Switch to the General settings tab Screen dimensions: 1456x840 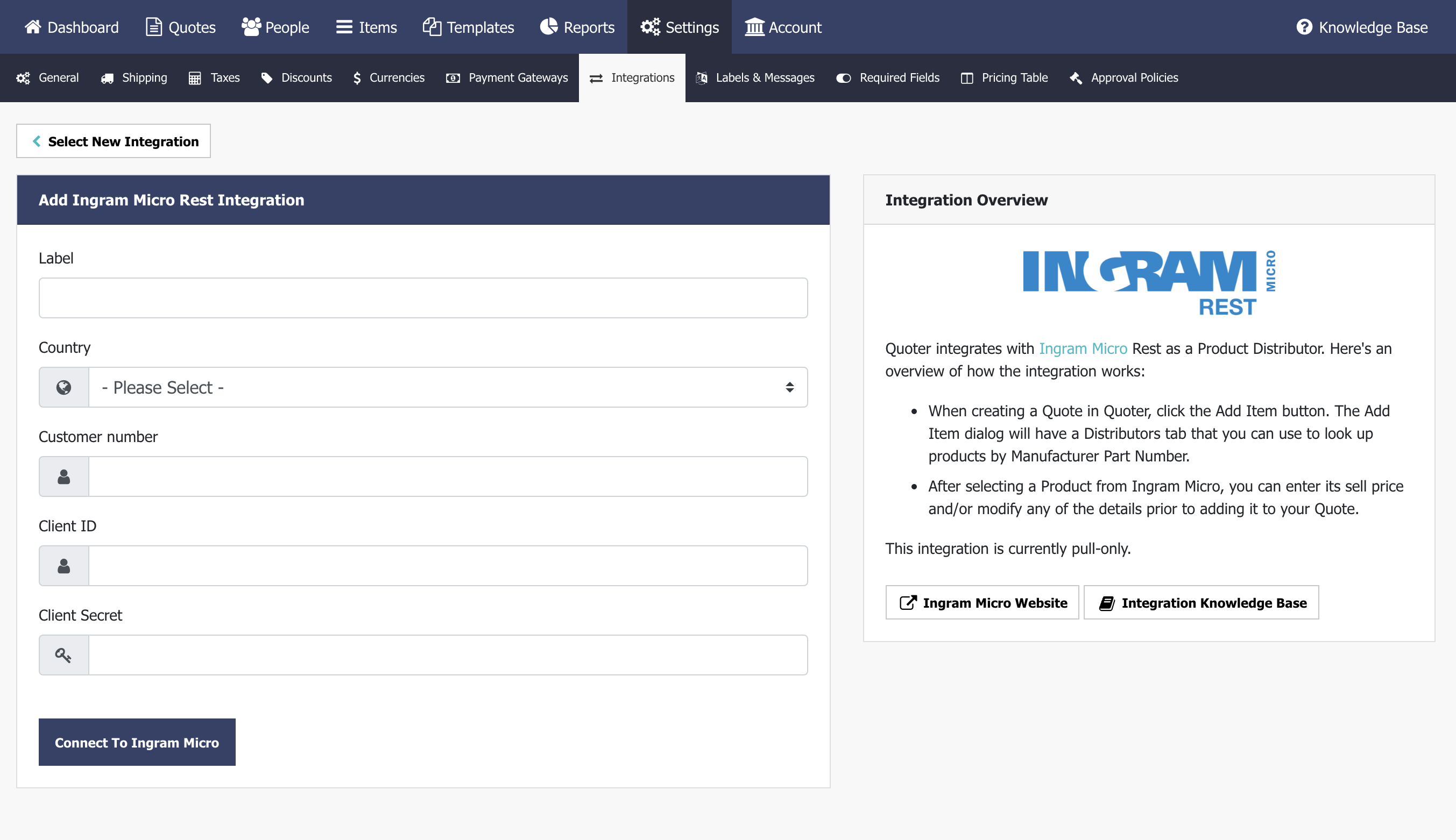pyautogui.click(x=47, y=78)
